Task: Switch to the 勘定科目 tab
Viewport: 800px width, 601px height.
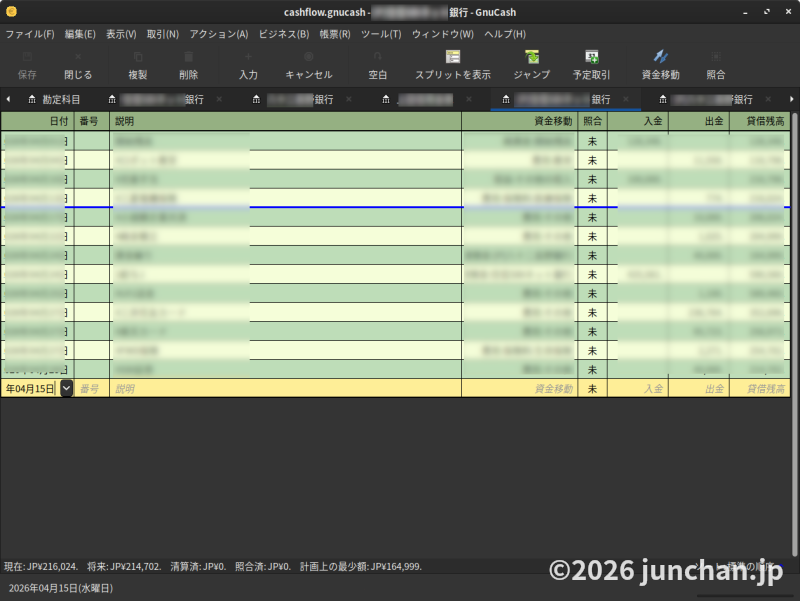Action: click(54, 100)
